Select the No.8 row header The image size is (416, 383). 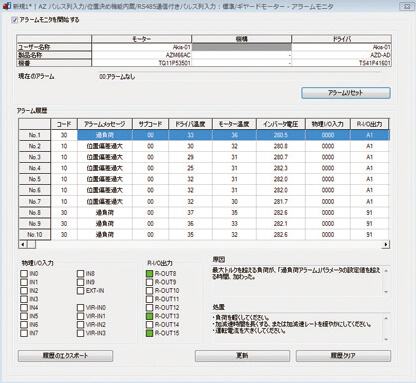[x=35, y=212]
